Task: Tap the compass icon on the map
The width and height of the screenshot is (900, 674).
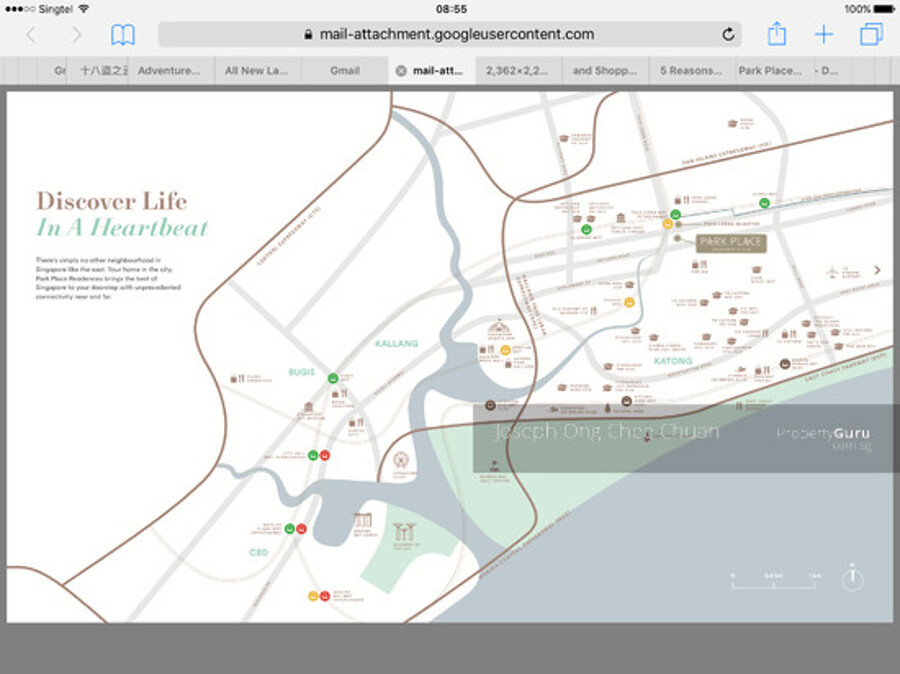Action: pyautogui.click(x=852, y=578)
